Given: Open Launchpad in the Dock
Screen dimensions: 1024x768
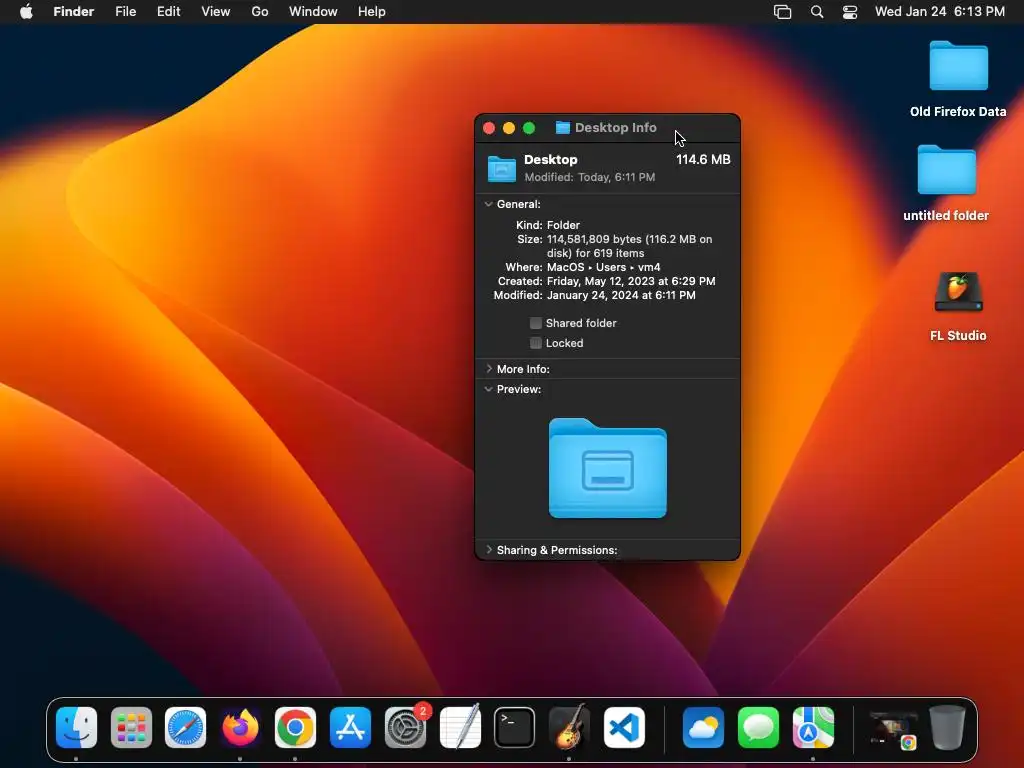Looking at the screenshot, I should 131,728.
